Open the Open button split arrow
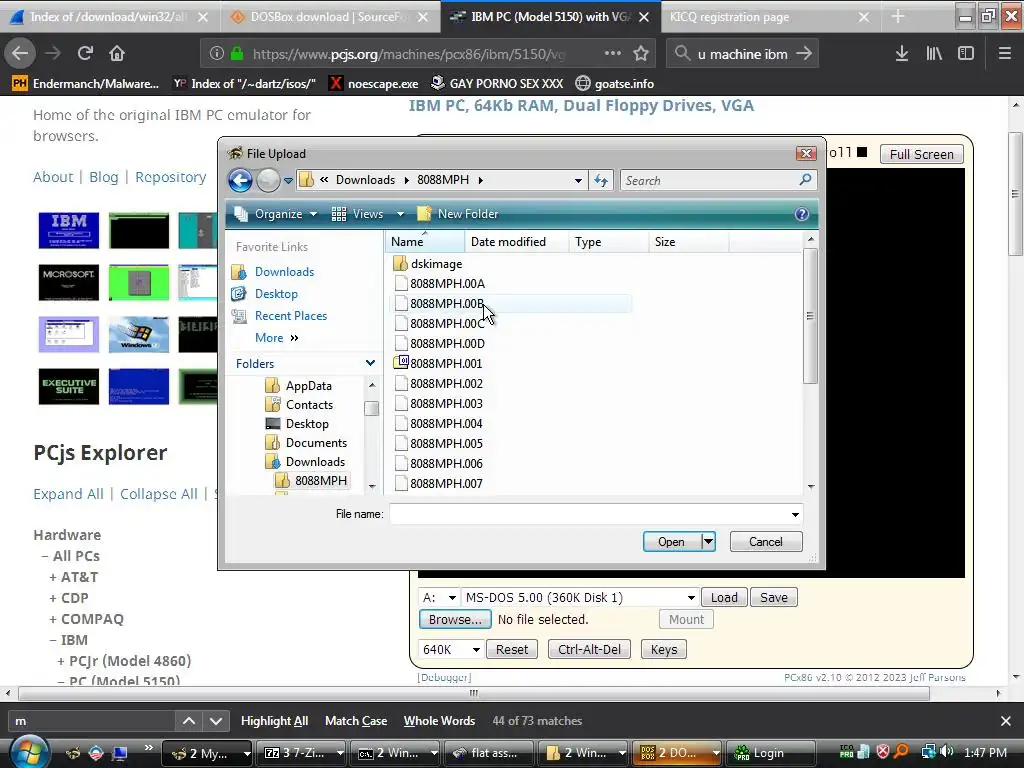 pyautogui.click(x=708, y=541)
